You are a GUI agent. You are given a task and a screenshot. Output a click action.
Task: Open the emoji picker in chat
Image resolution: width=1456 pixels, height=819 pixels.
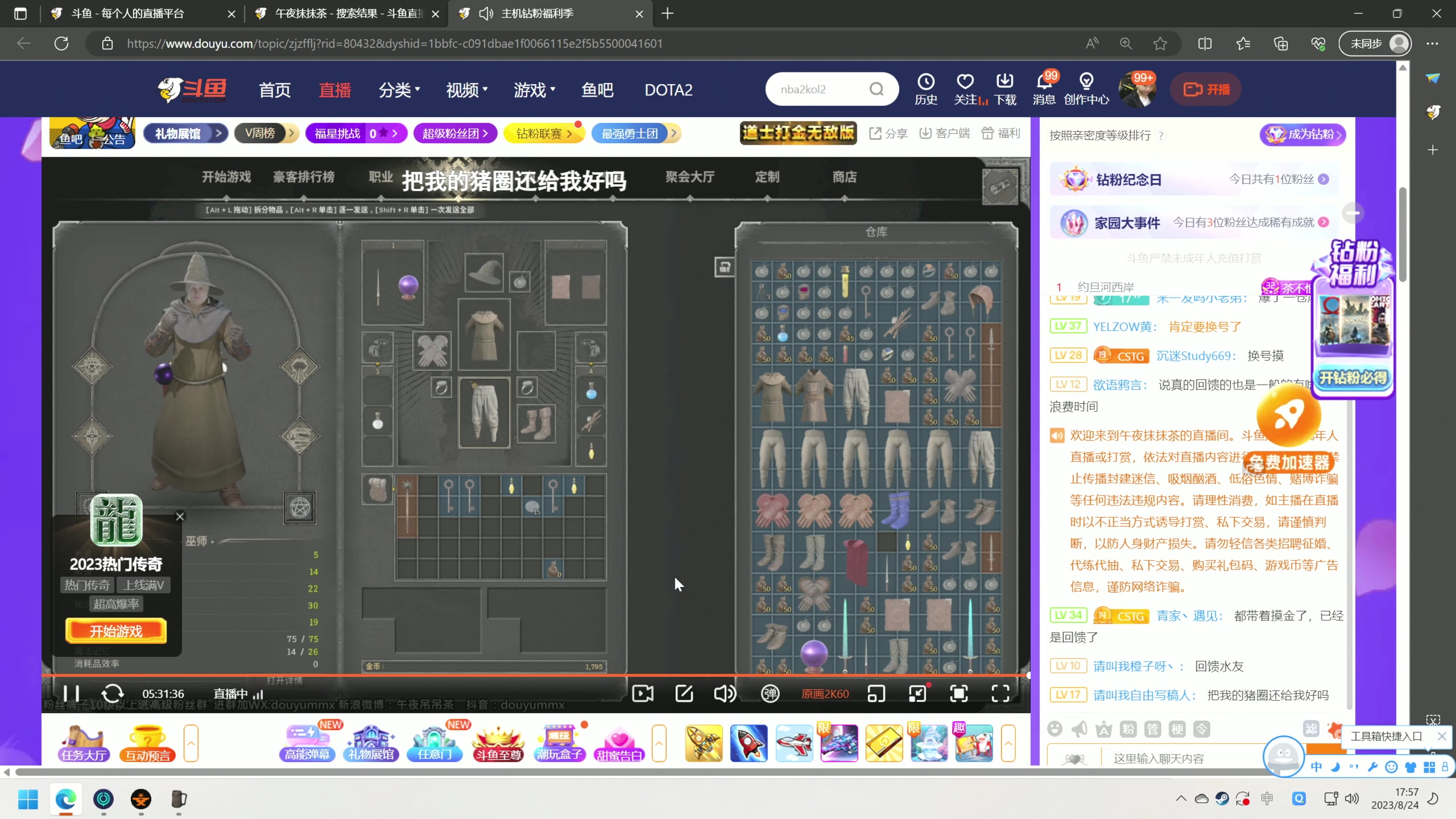click(1054, 729)
